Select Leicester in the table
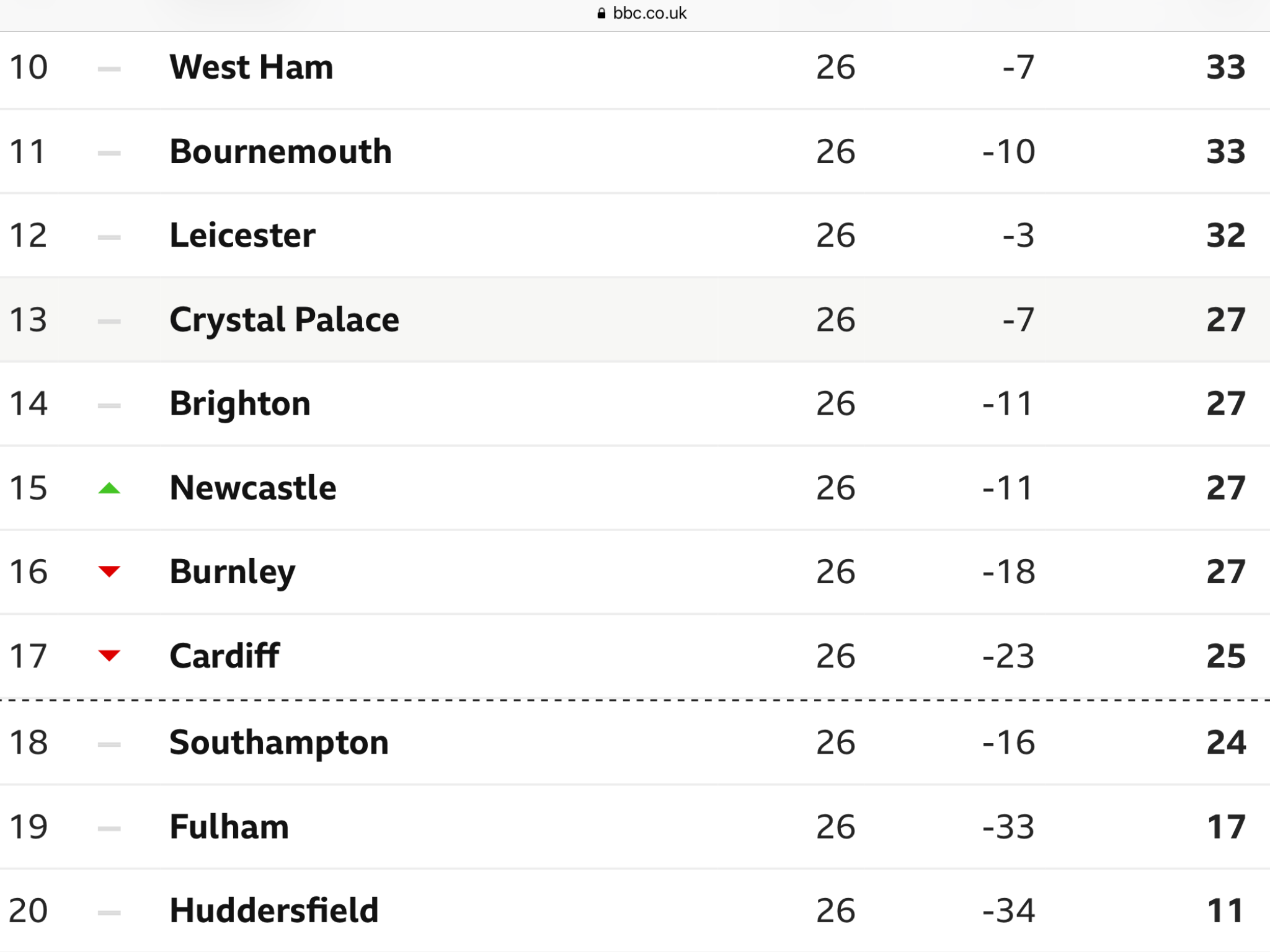The image size is (1270, 952). [242, 236]
